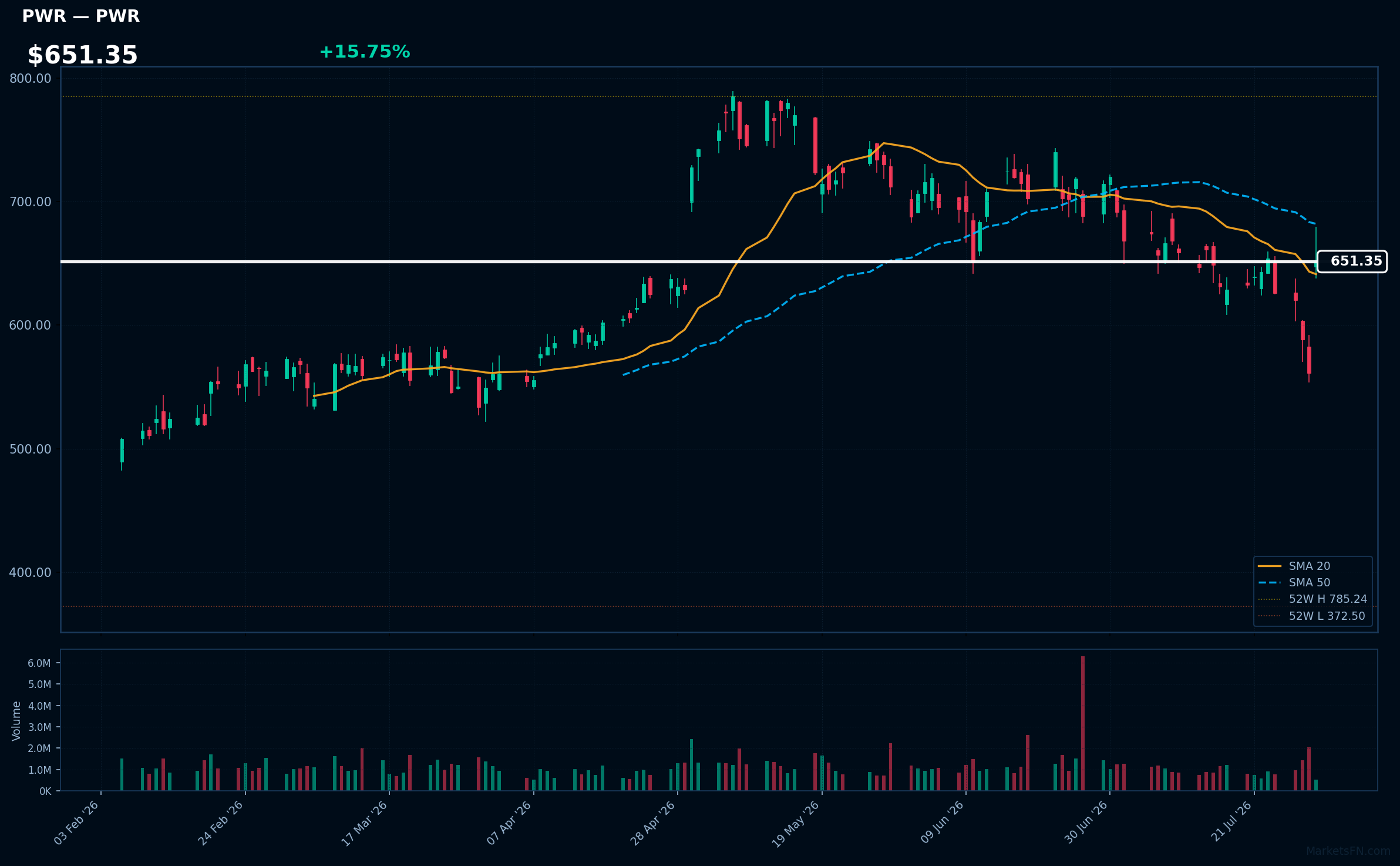Click the 1.0M volume axis label
The width and height of the screenshot is (1400, 866).
pyautogui.click(x=39, y=770)
